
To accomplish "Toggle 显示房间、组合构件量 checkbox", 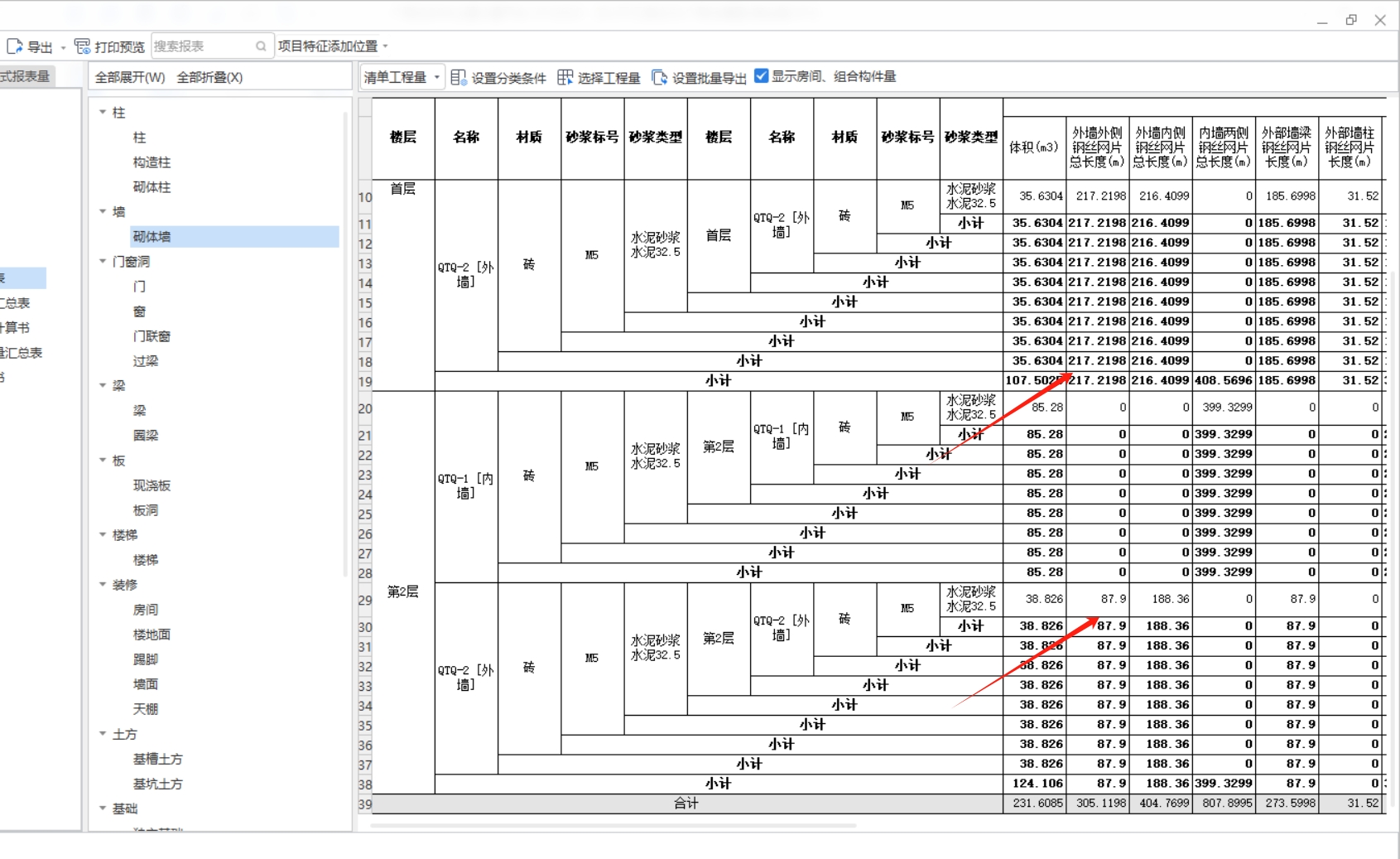I will [x=761, y=76].
